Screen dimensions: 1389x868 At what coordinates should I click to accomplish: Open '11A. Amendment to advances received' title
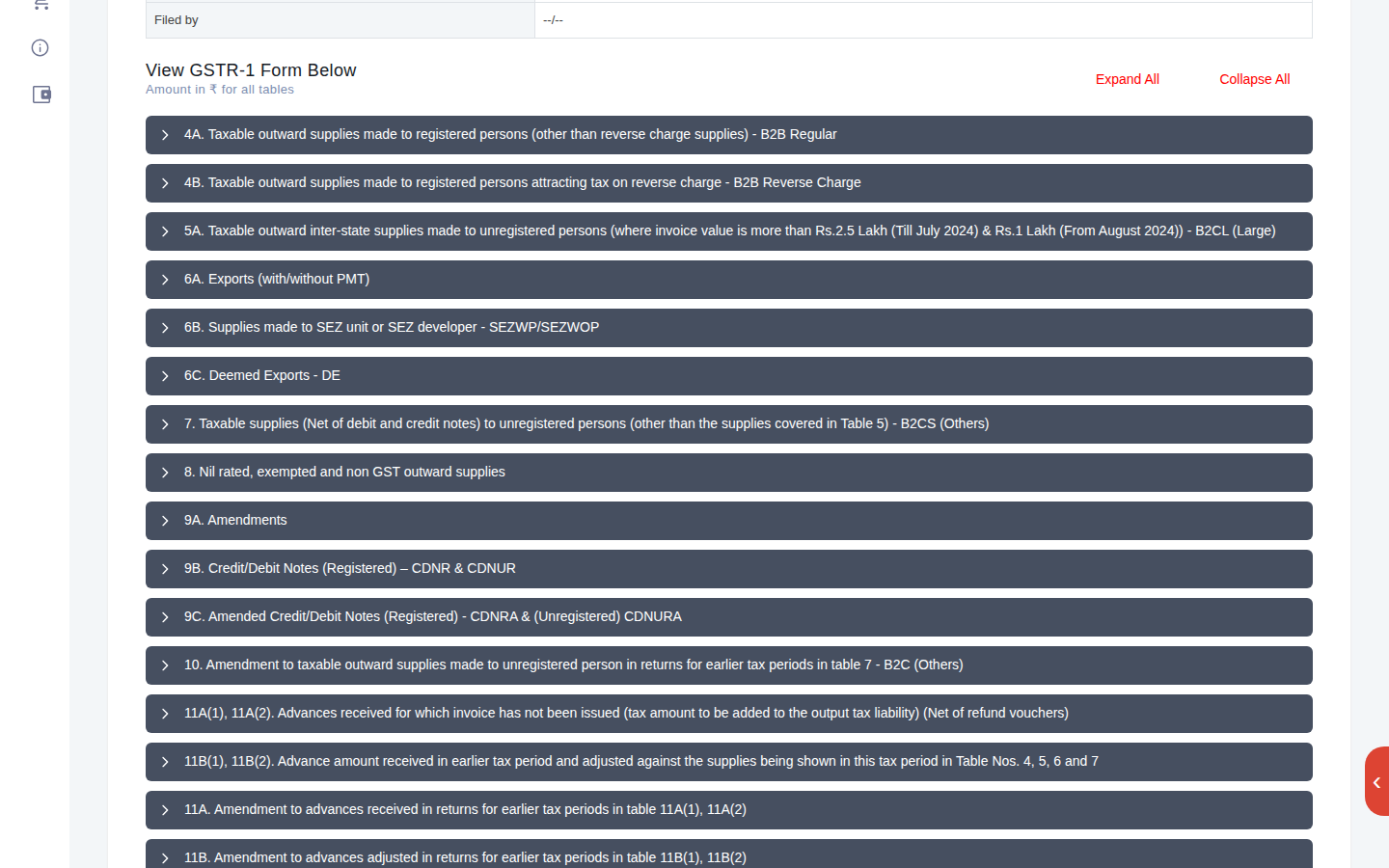point(465,809)
